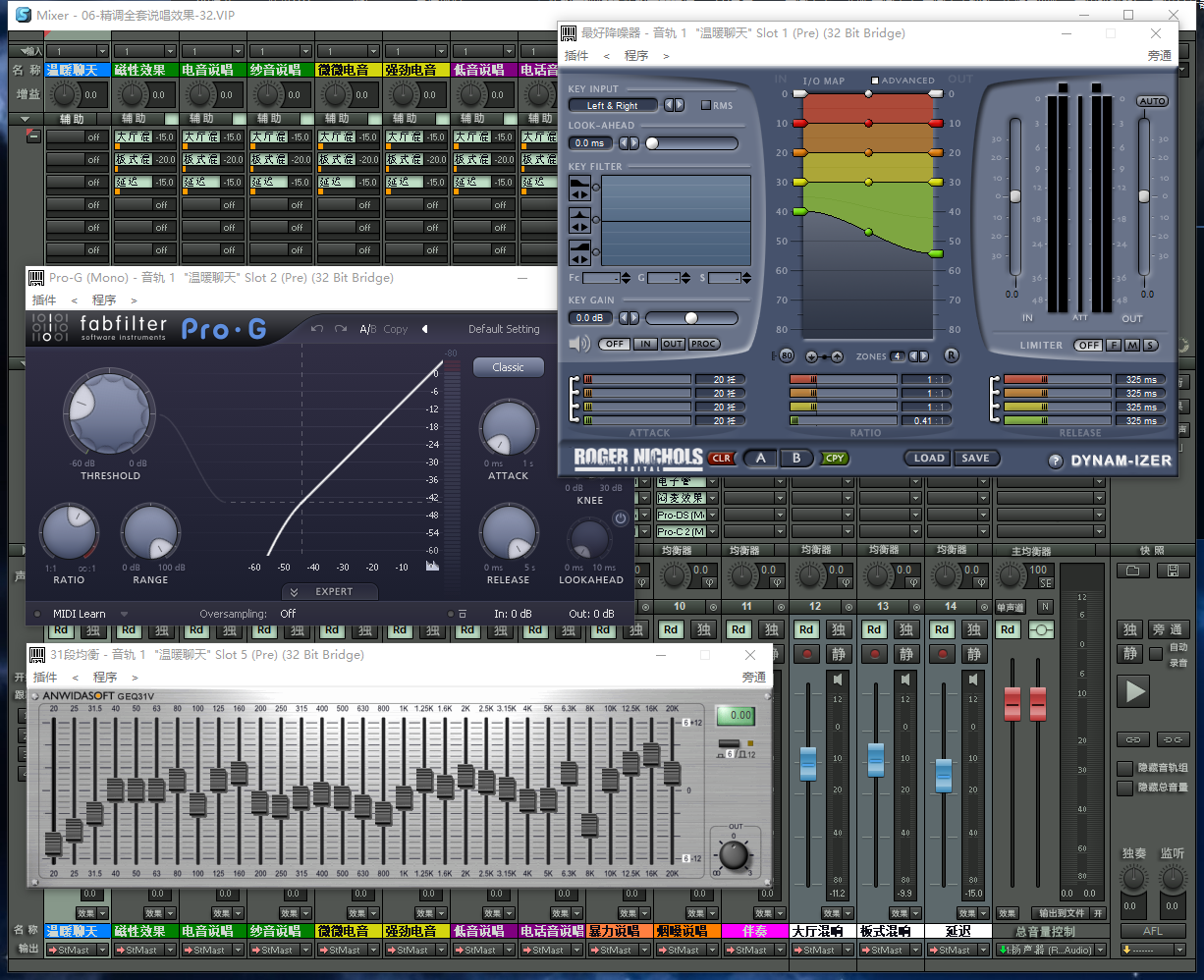Click the Dynam-izer high-pass key filter icon

579,250
